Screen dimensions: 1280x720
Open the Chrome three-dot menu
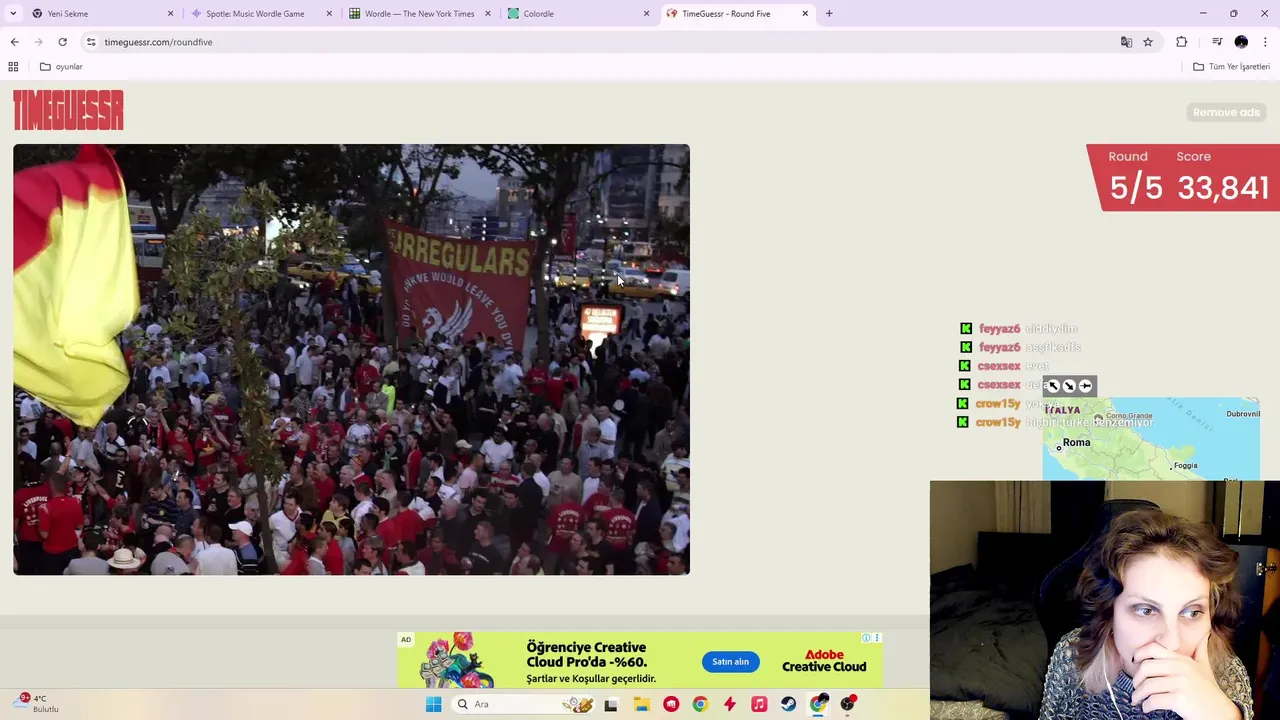coord(1265,42)
